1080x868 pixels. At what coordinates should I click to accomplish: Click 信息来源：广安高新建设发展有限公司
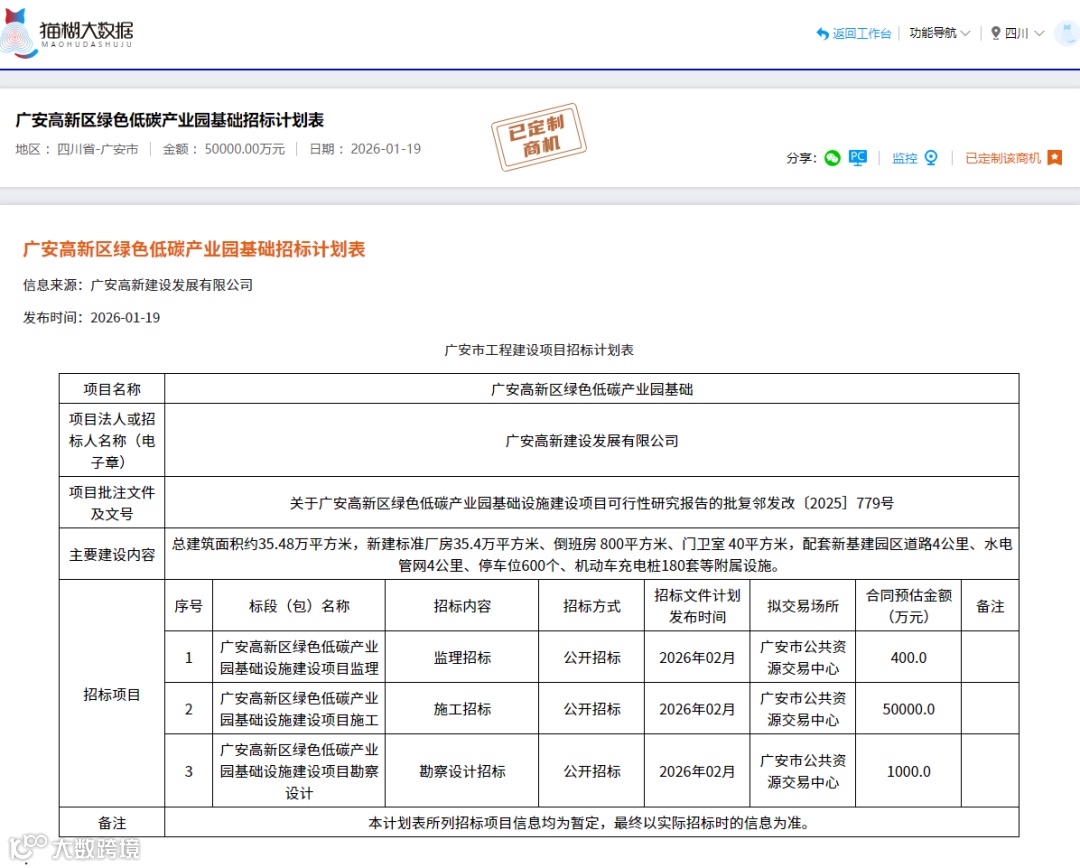(138, 285)
